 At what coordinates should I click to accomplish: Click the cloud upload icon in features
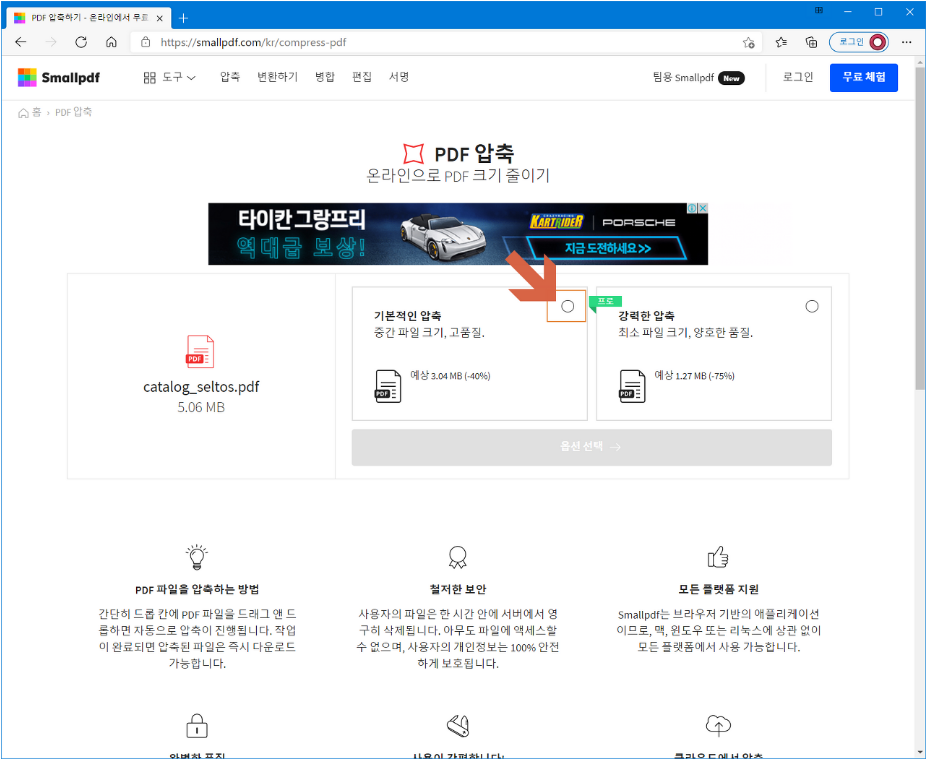coord(718,725)
